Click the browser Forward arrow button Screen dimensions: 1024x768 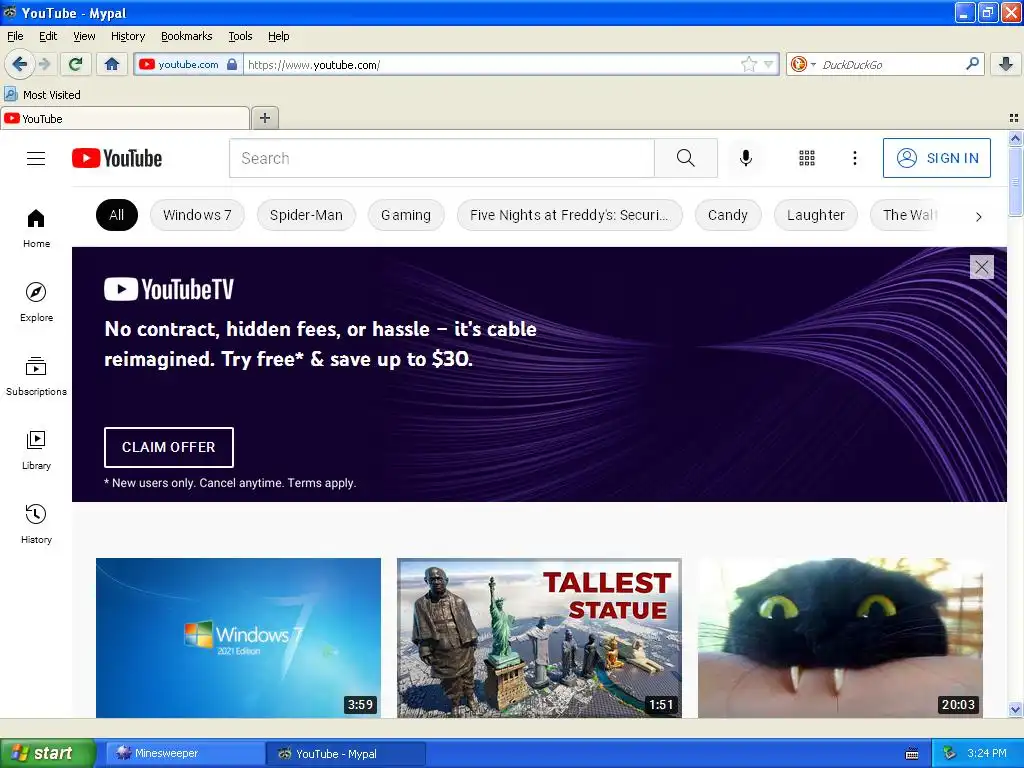pos(44,64)
